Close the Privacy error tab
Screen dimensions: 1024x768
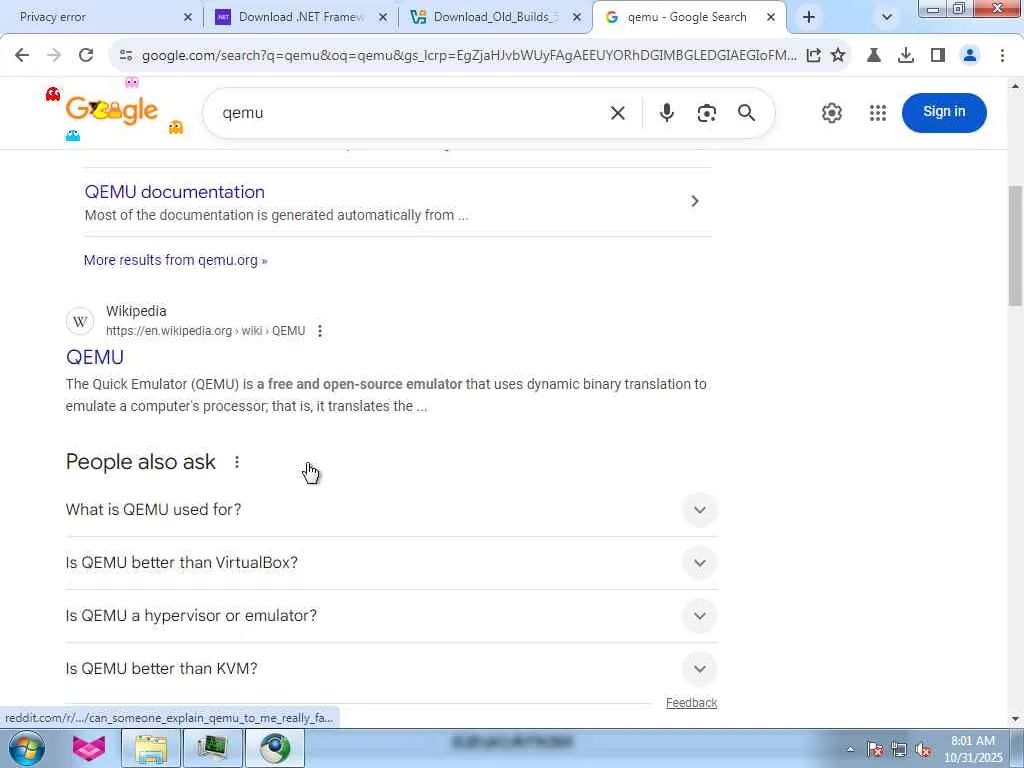[187, 18]
